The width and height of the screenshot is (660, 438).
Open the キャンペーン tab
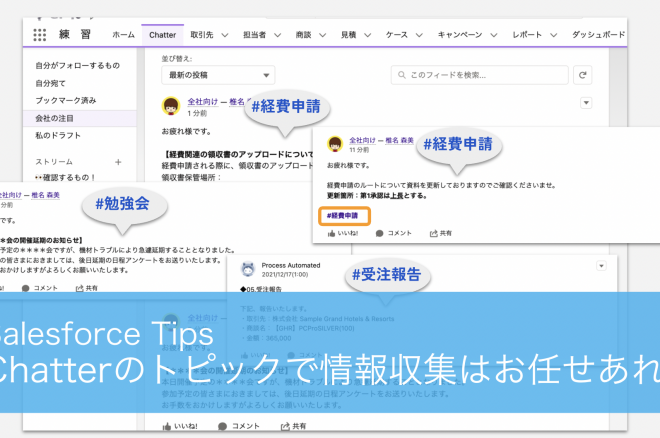point(460,35)
